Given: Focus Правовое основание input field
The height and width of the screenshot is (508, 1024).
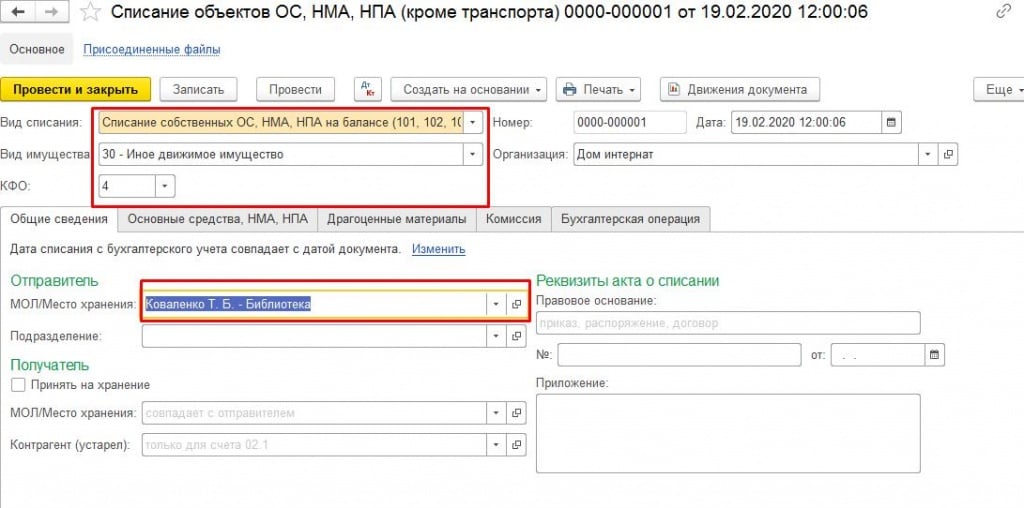Looking at the screenshot, I should pos(728,323).
